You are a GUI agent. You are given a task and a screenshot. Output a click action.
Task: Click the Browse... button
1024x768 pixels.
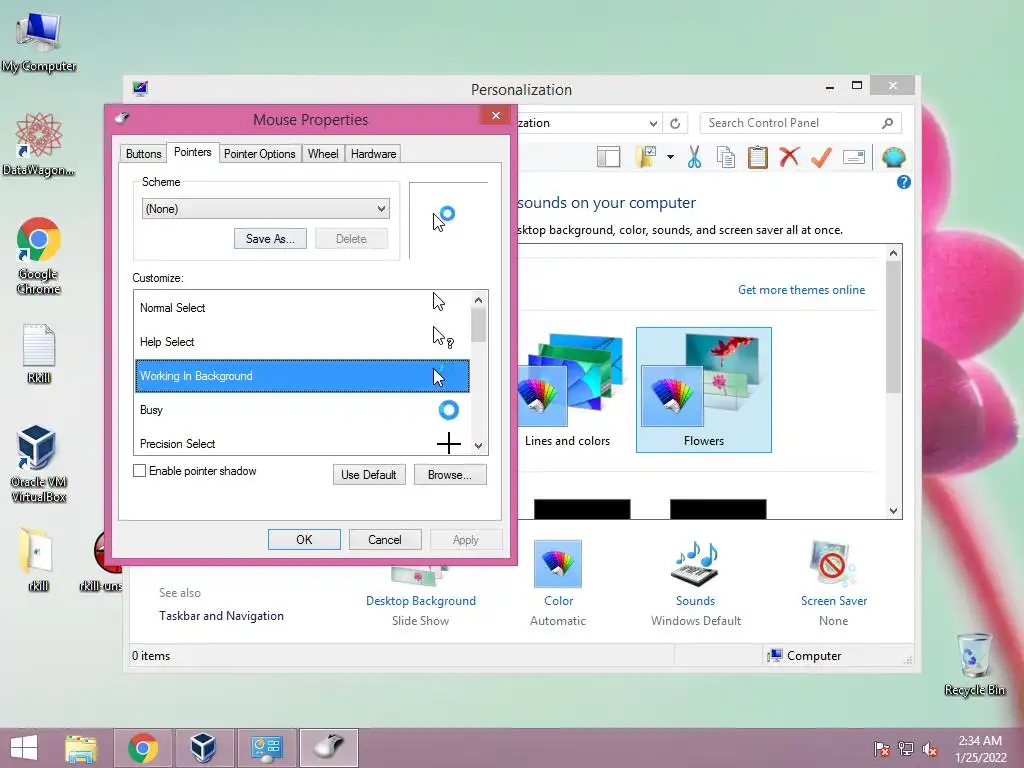[x=450, y=475]
